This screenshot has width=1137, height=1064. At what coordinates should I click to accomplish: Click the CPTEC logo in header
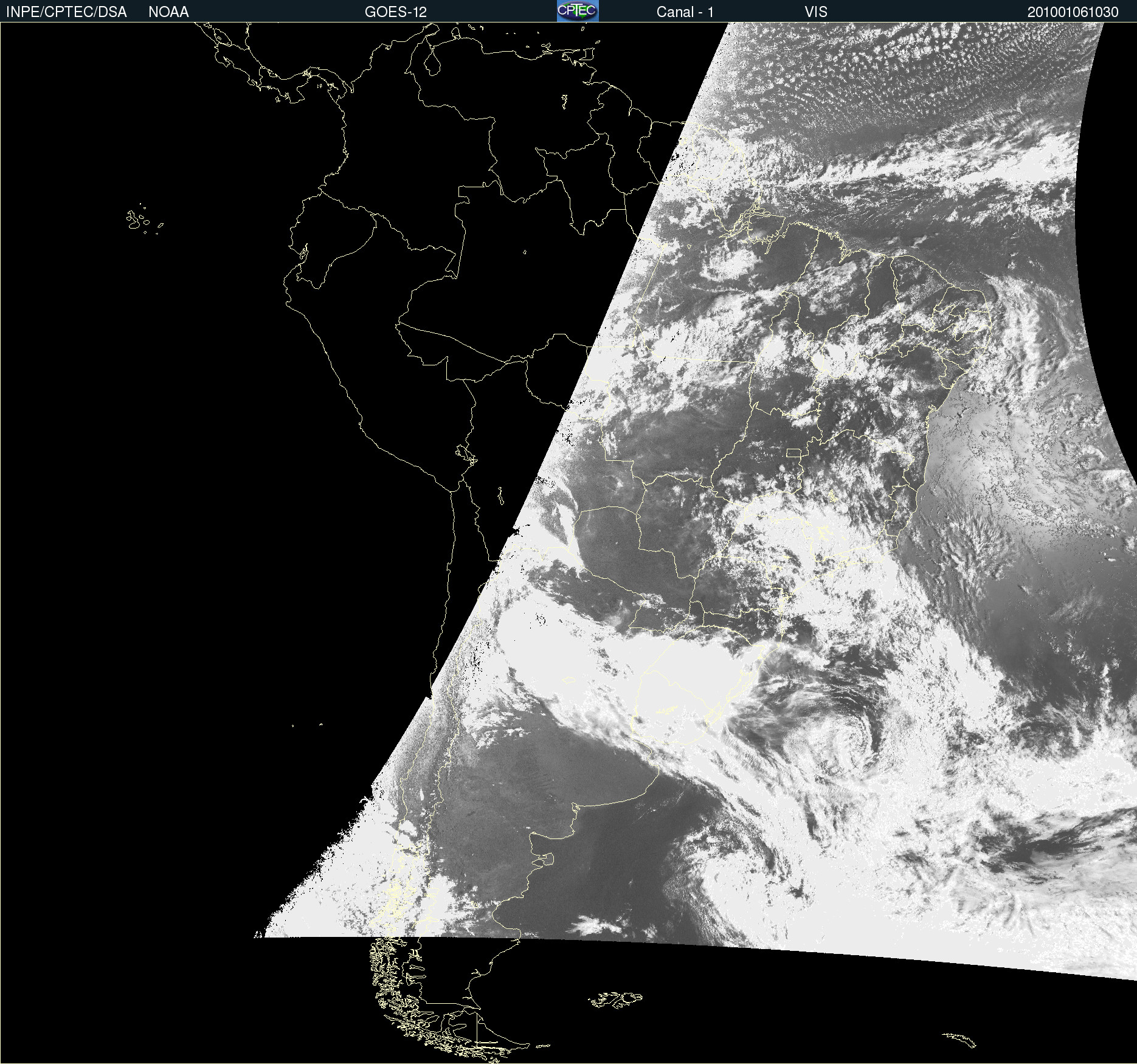578,11
